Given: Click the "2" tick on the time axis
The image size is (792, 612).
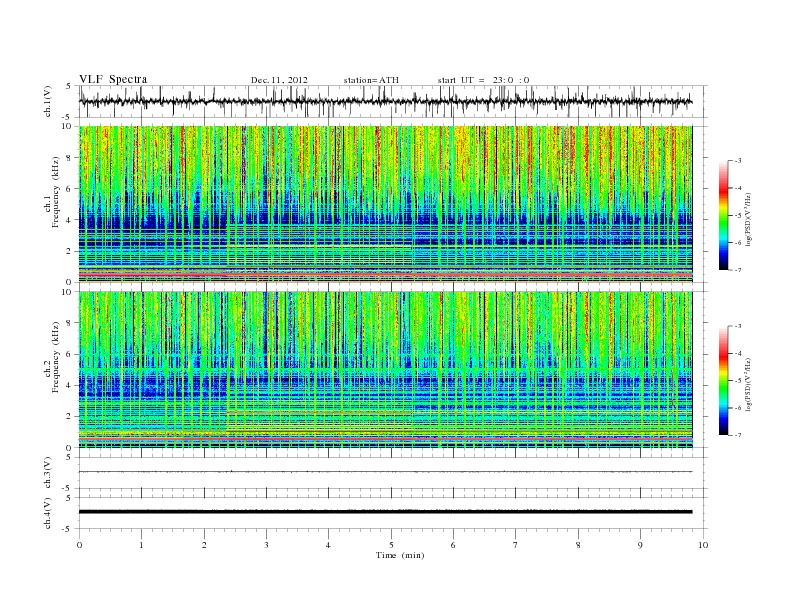Looking at the screenshot, I should [x=204, y=545].
